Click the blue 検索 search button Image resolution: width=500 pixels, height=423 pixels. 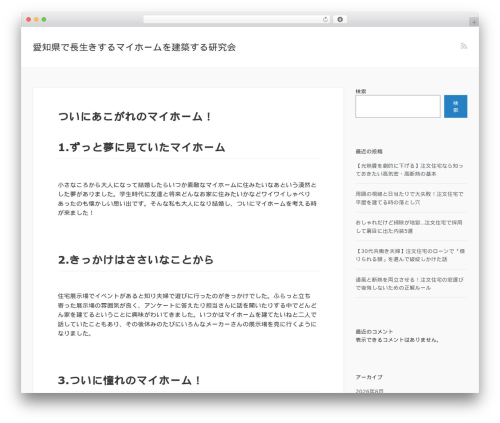pos(455,106)
